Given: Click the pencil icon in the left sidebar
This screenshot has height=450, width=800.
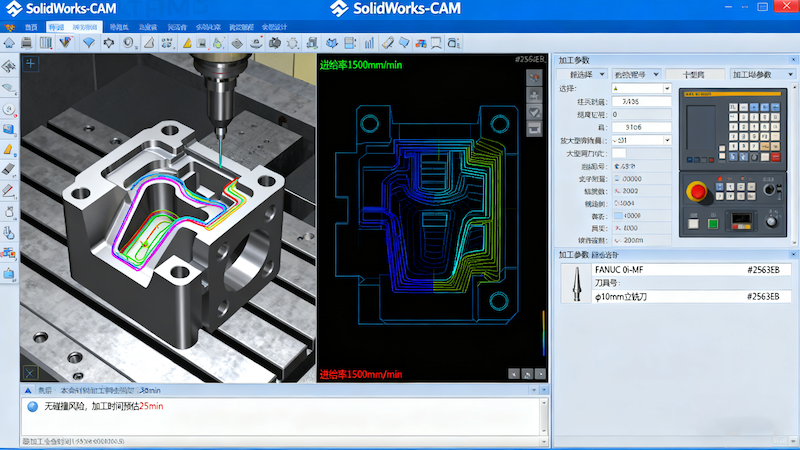Looking at the screenshot, I should (x=9, y=190).
